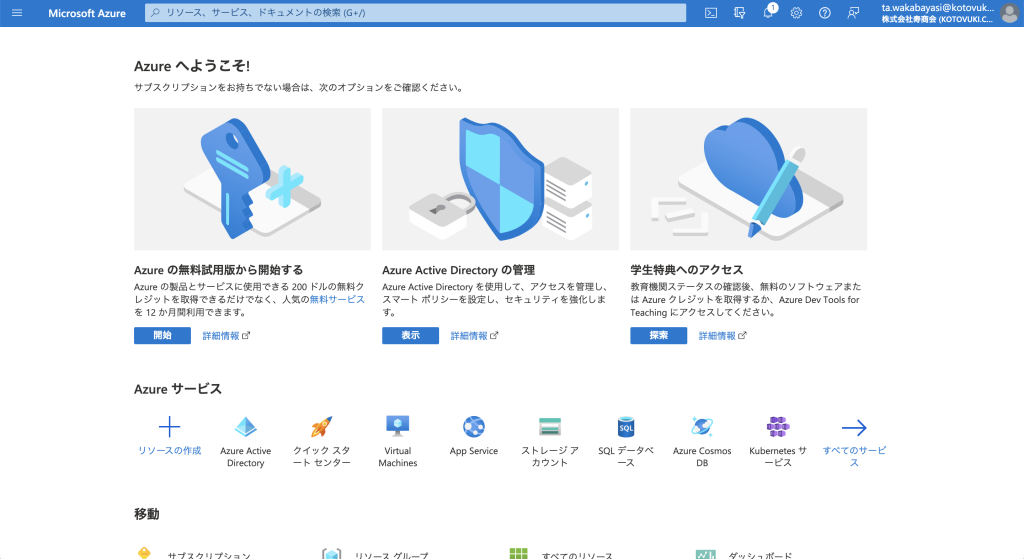Viewport: 1024px width, 559px height.
Task: Open ストレージ アカウント icon
Action: (x=550, y=427)
